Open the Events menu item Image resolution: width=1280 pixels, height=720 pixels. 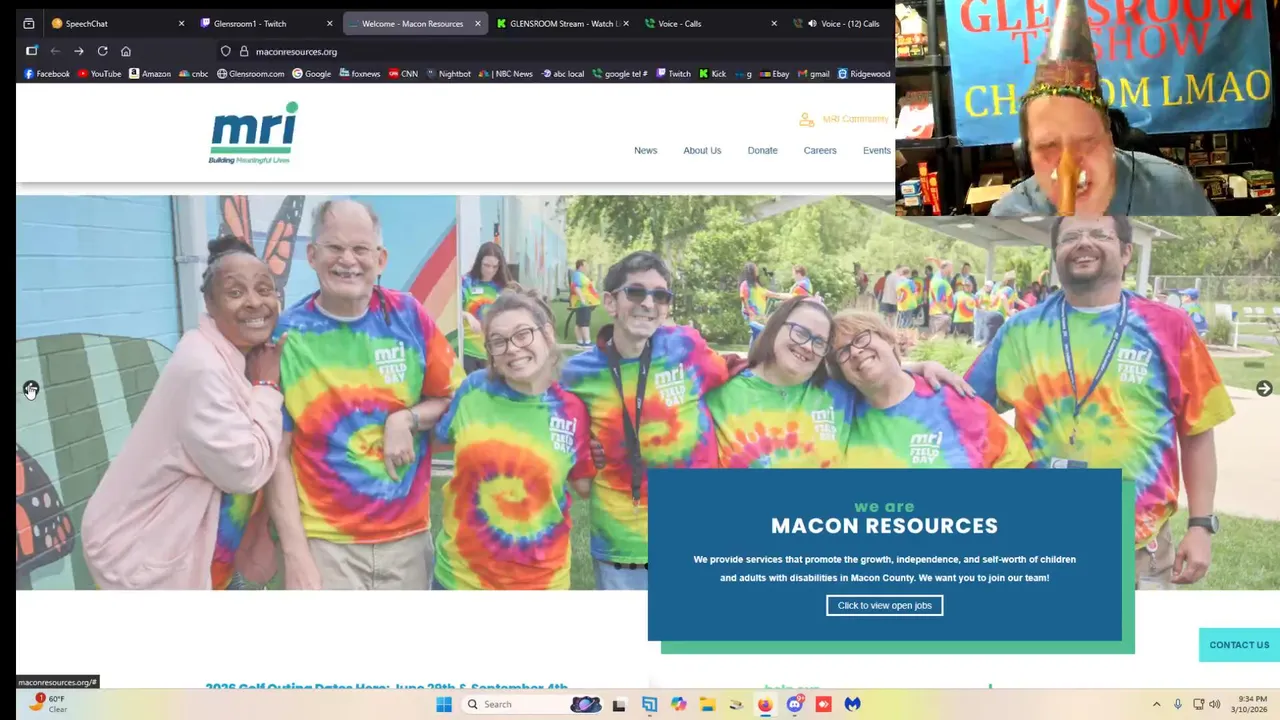pos(877,150)
